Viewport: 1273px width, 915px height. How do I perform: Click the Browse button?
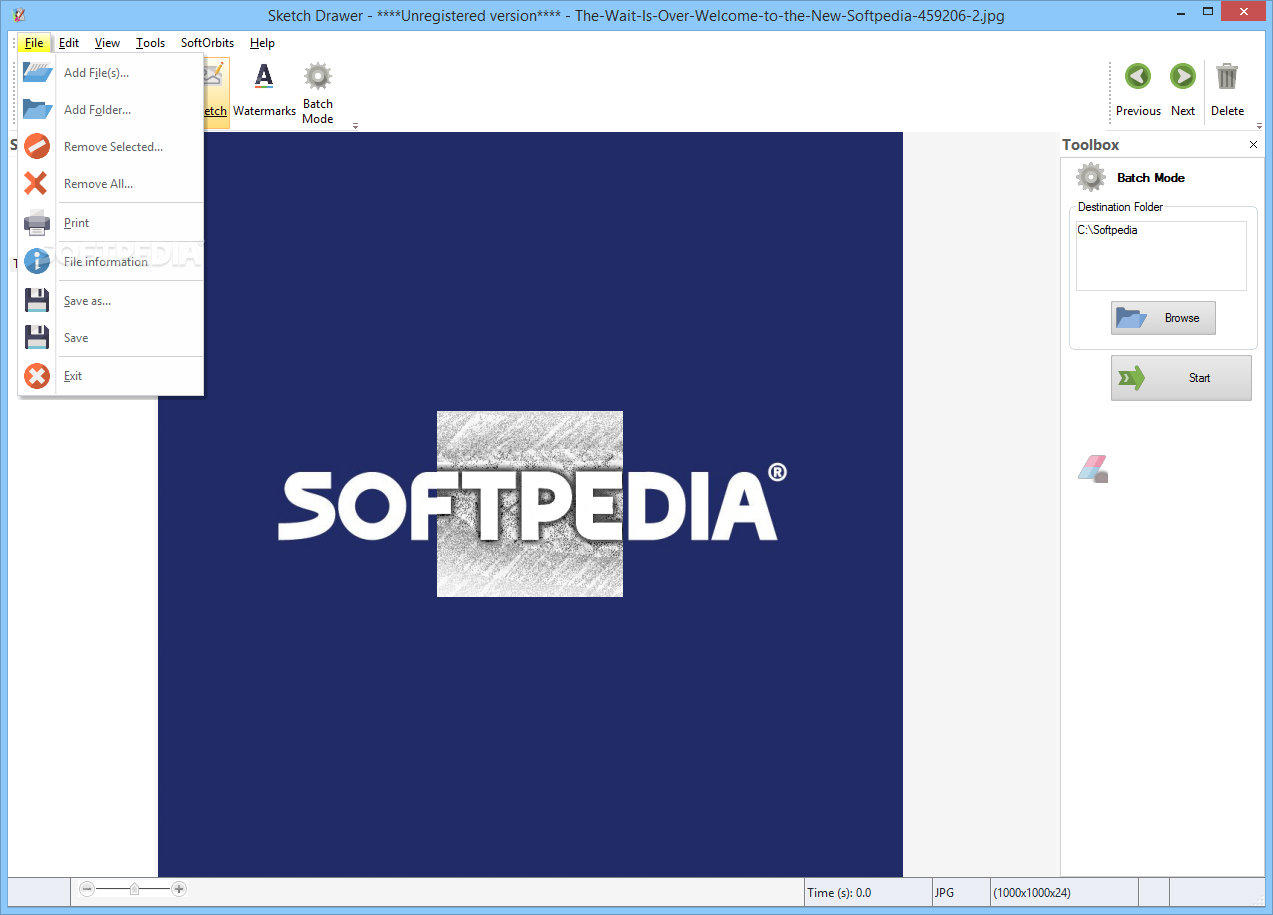[1163, 318]
